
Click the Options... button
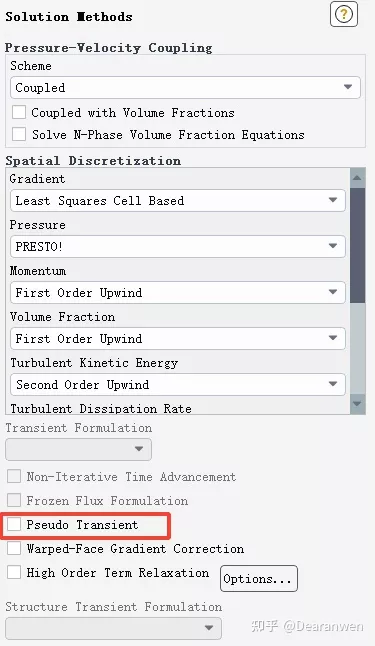coord(258,578)
